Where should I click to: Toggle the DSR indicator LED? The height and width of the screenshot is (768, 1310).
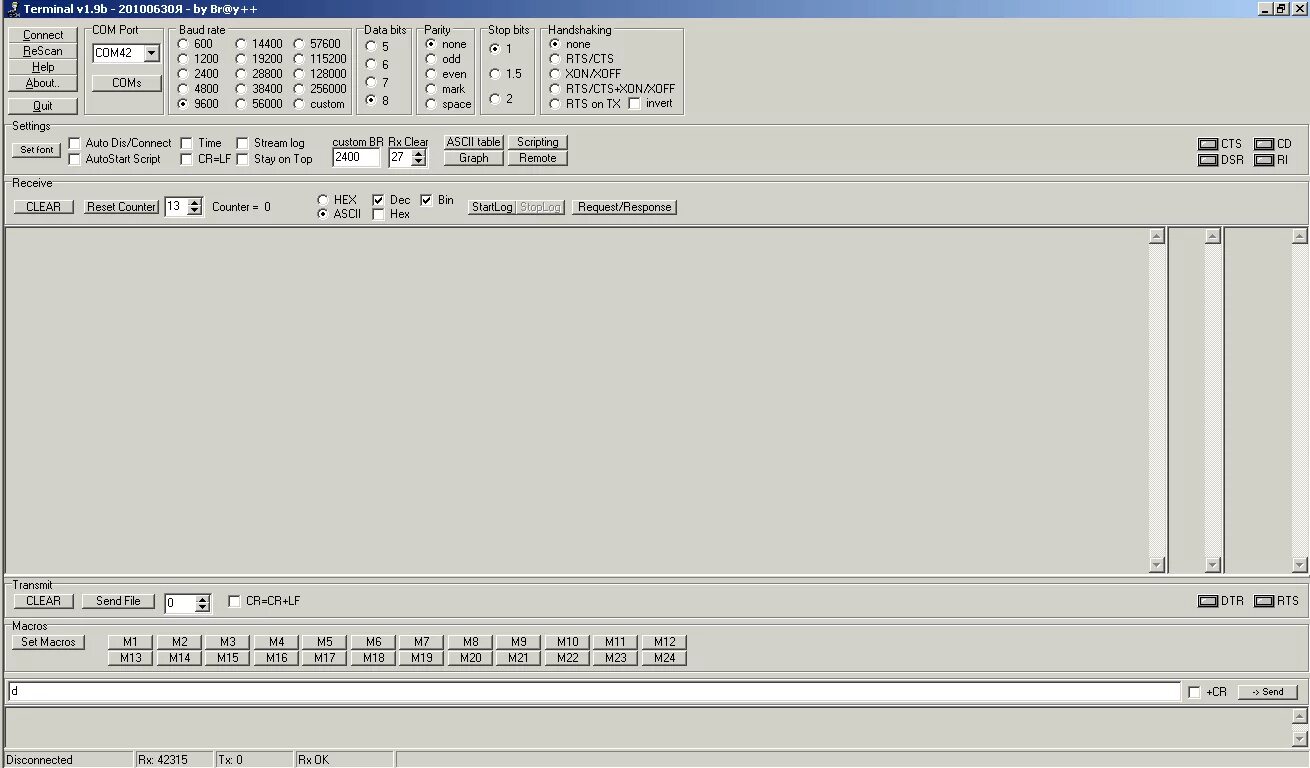pos(1208,160)
